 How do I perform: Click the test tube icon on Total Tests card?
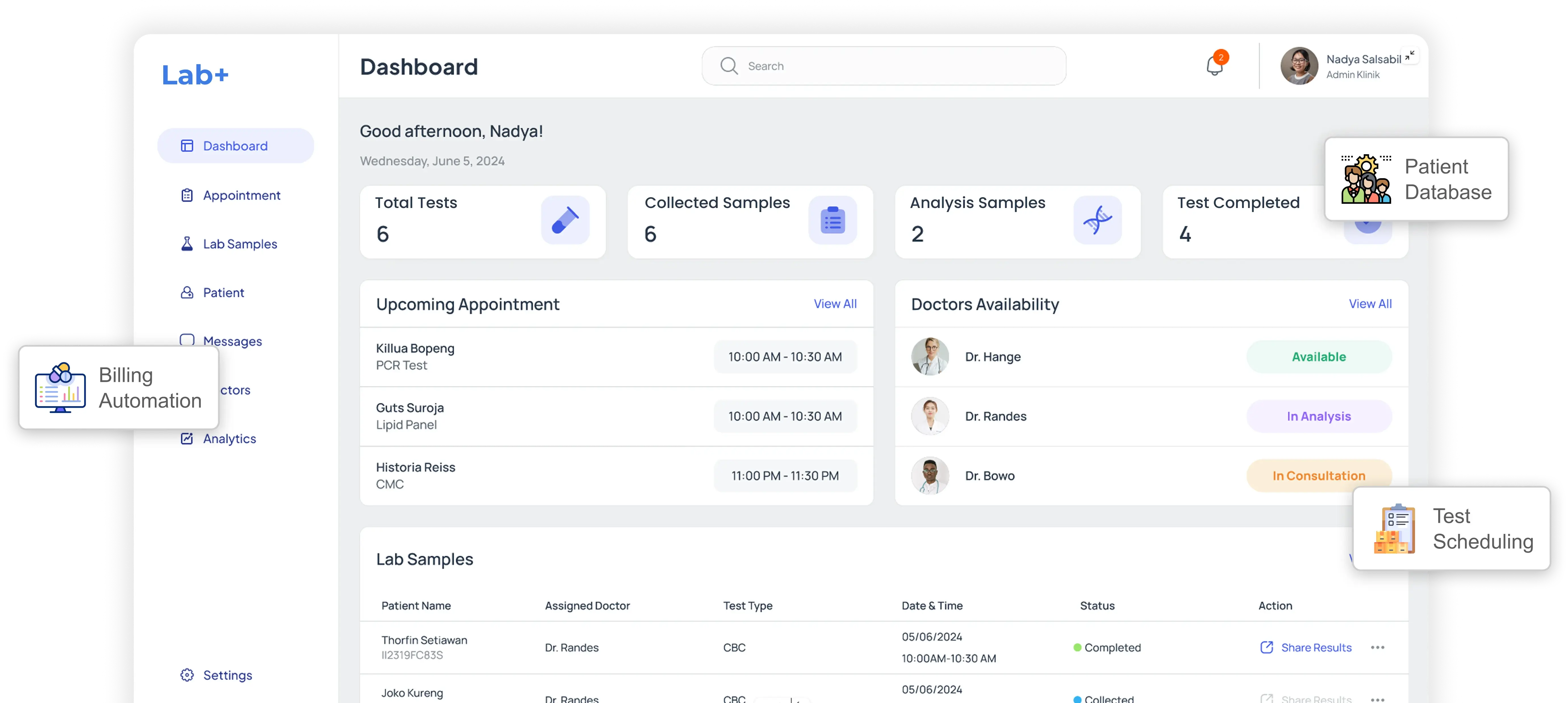(565, 221)
